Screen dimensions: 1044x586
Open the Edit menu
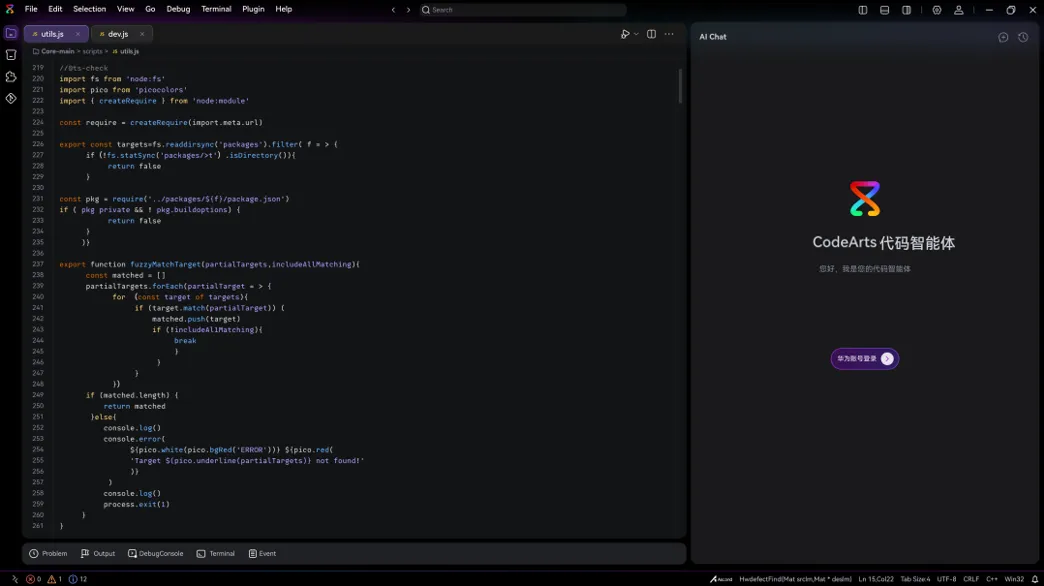(55, 9)
